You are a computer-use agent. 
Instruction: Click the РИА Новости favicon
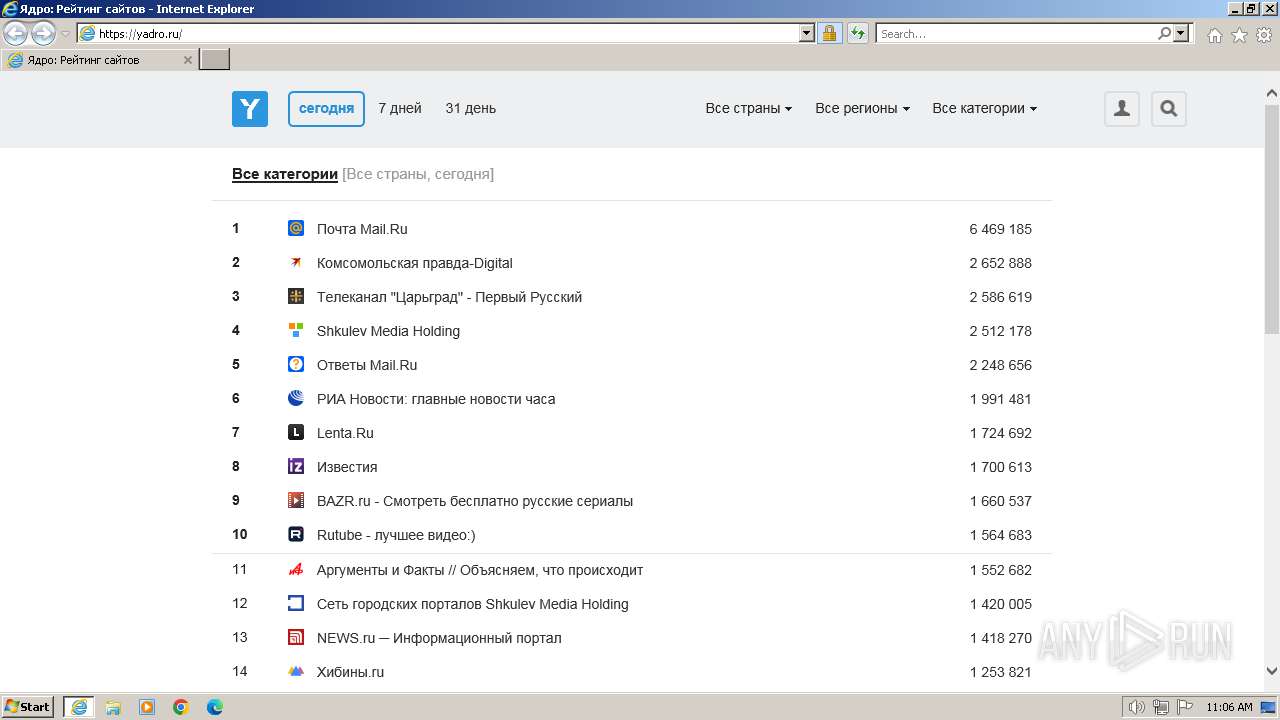click(296, 398)
